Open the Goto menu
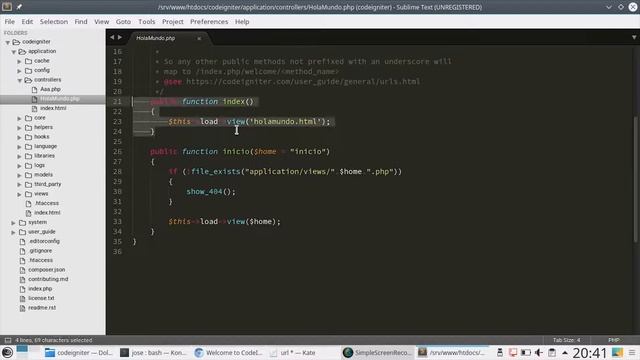The height and width of the screenshot is (360, 640). 123,22
